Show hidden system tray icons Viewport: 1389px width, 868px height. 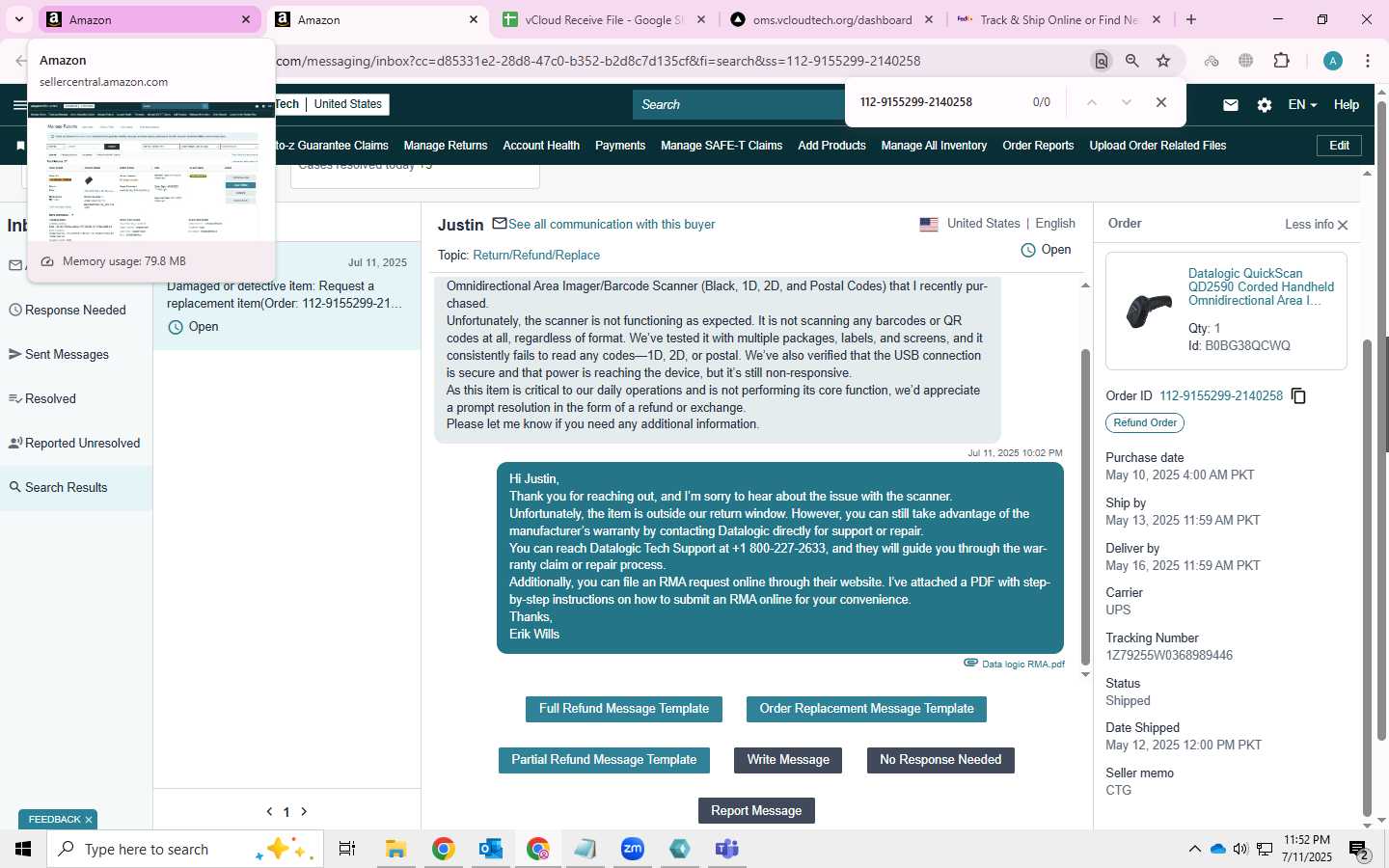pyautogui.click(x=1194, y=849)
